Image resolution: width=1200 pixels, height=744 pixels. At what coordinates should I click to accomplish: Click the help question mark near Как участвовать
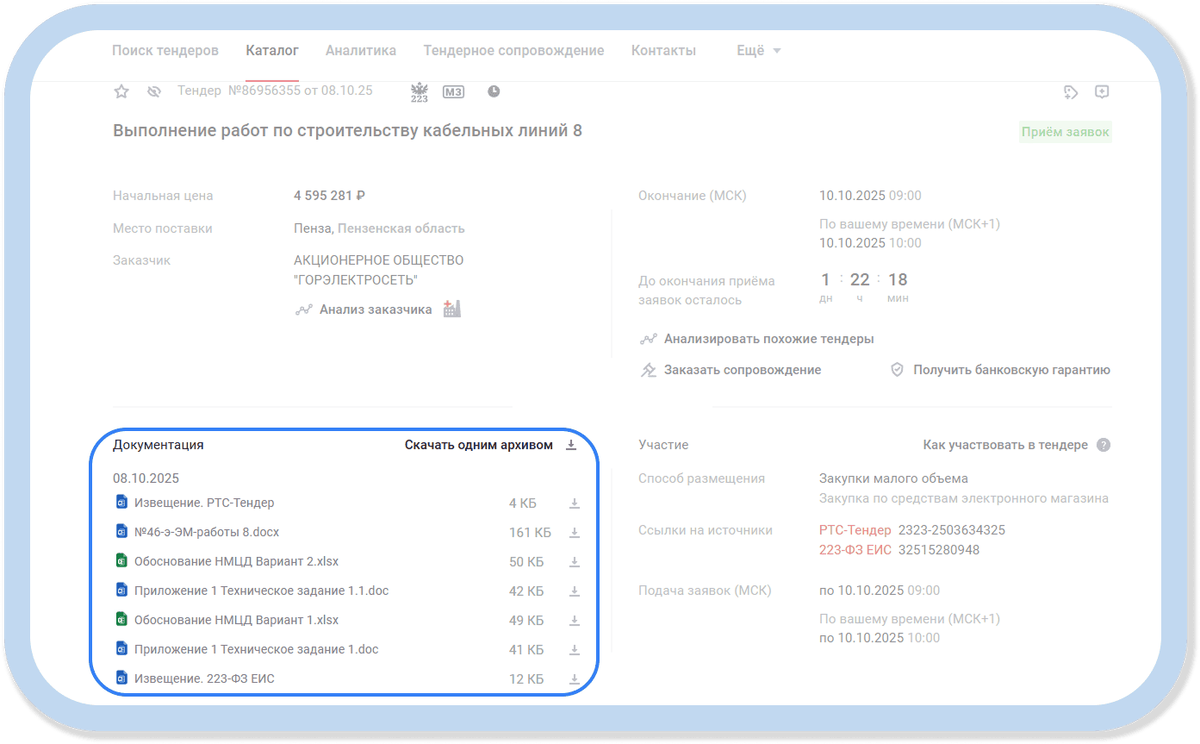click(1103, 445)
